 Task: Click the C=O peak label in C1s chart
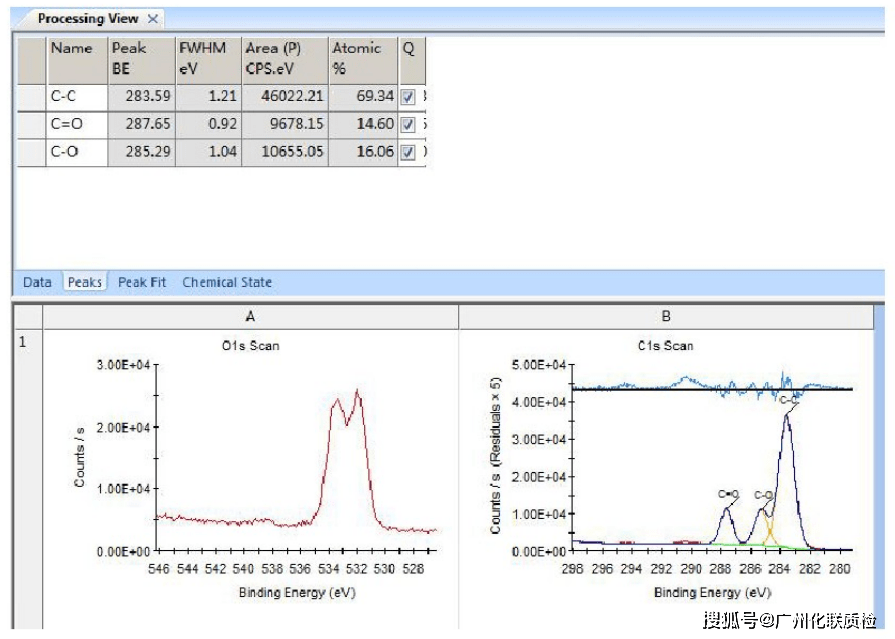(x=728, y=494)
